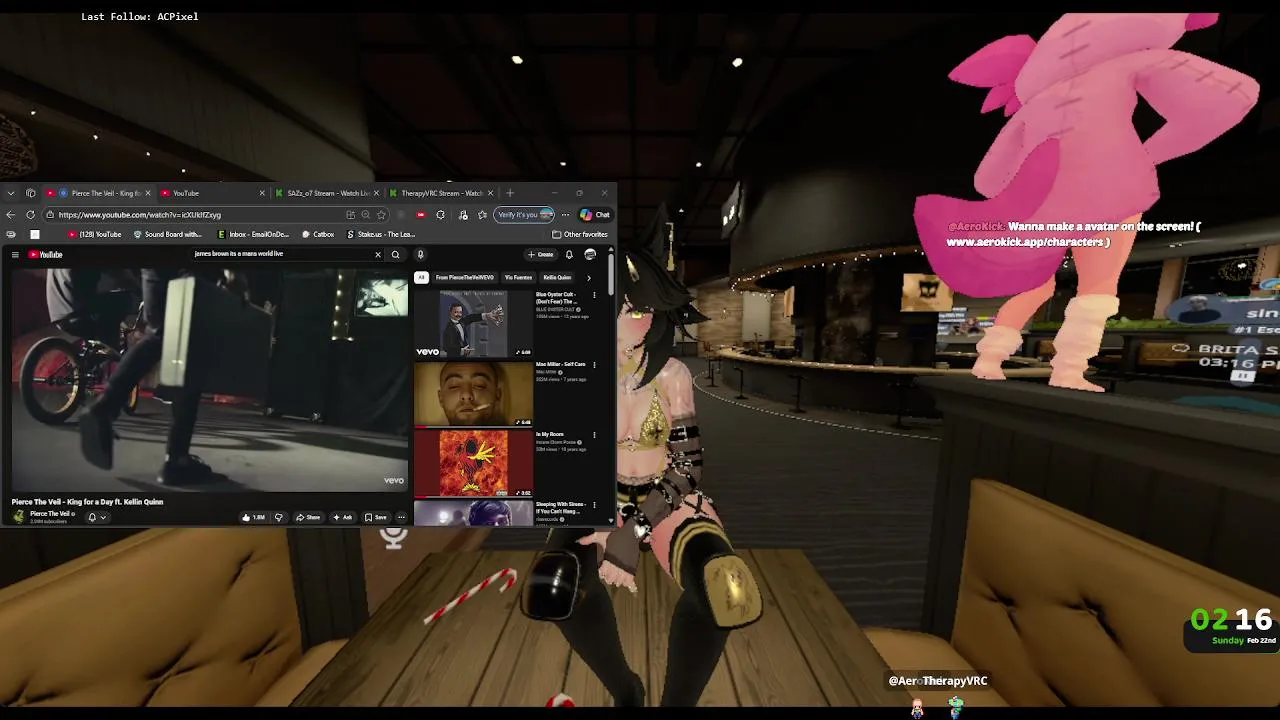Image resolution: width=1280 pixels, height=720 pixels.
Task: Open more actions ellipsis below the video
Action: click(401, 517)
